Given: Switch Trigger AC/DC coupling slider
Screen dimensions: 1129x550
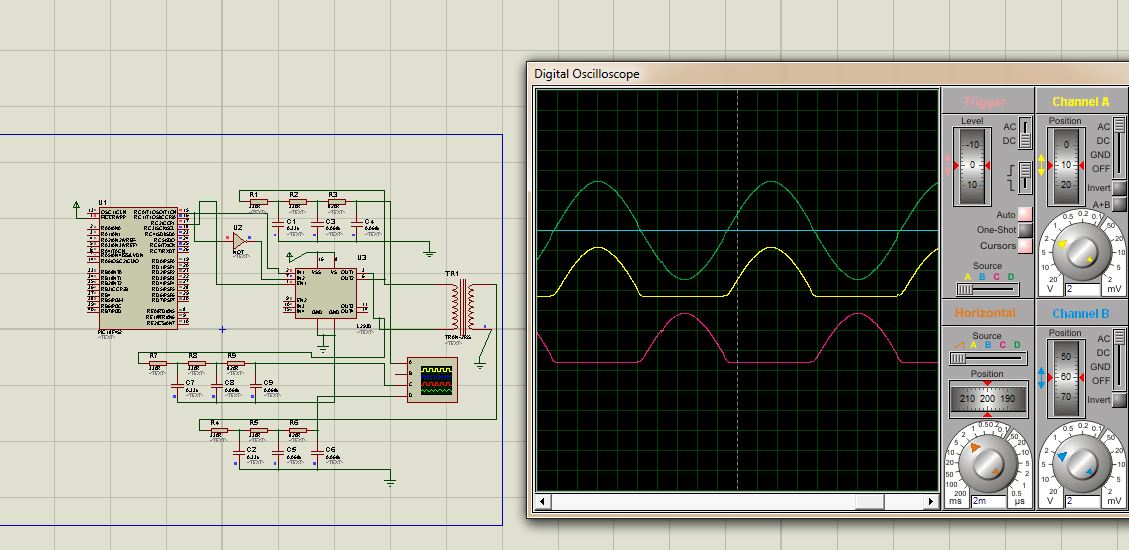Looking at the screenshot, I should click(1025, 134).
